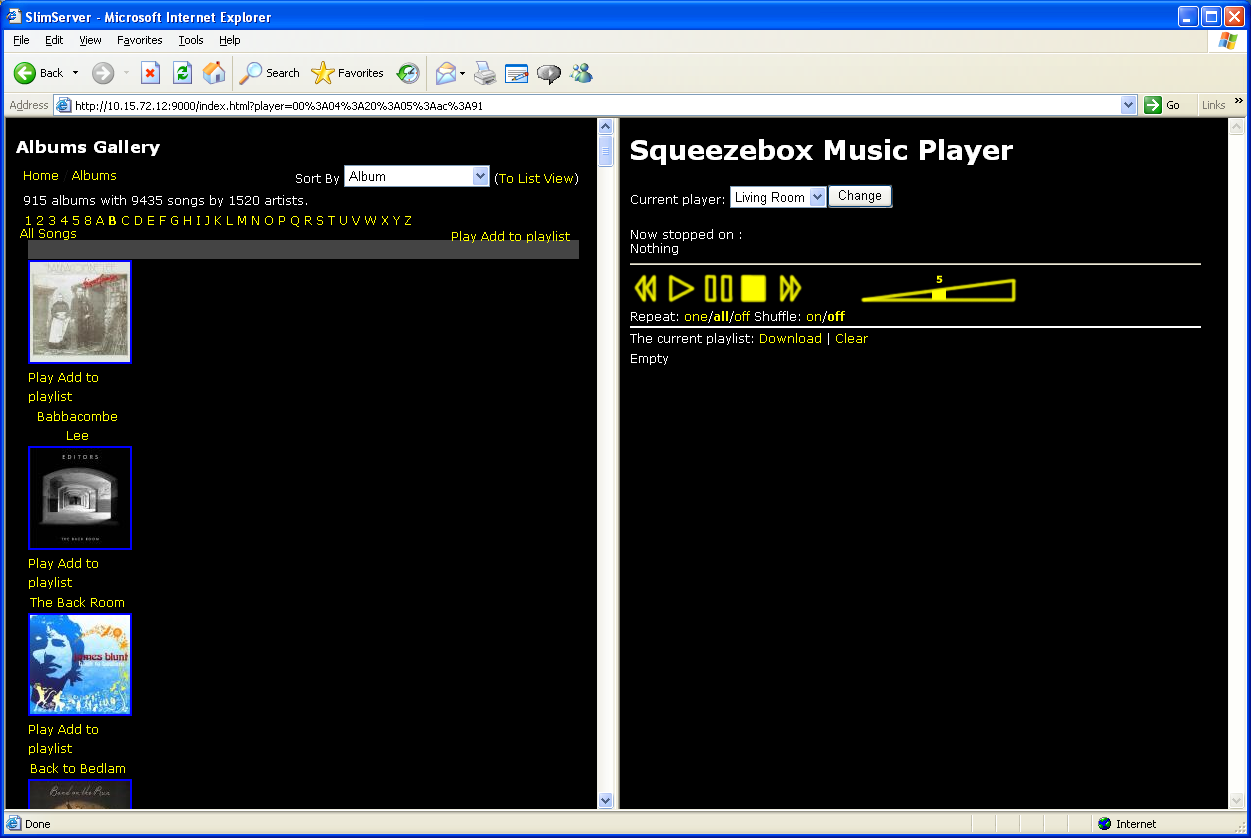The height and width of the screenshot is (838, 1251).
Task: Set Repeat mode to one
Action: click(x=695, y=317)
